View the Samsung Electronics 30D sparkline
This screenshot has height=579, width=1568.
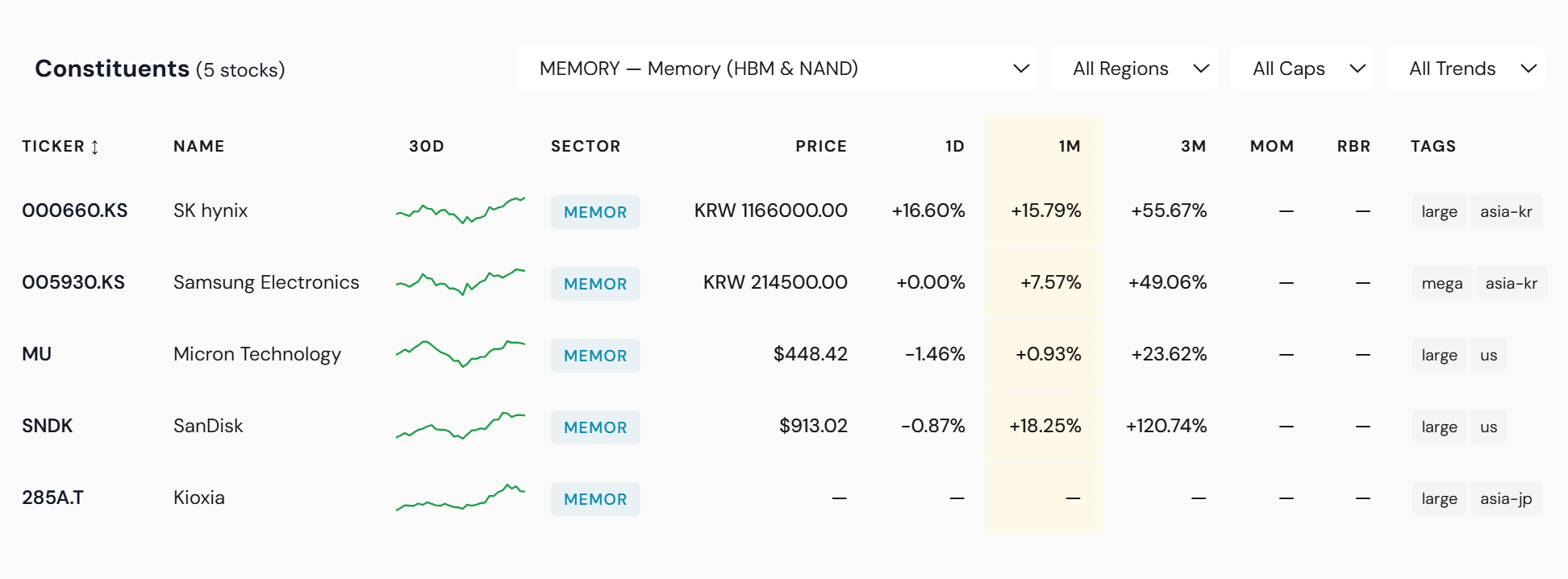pyautogui.click(x=461, y=281)
